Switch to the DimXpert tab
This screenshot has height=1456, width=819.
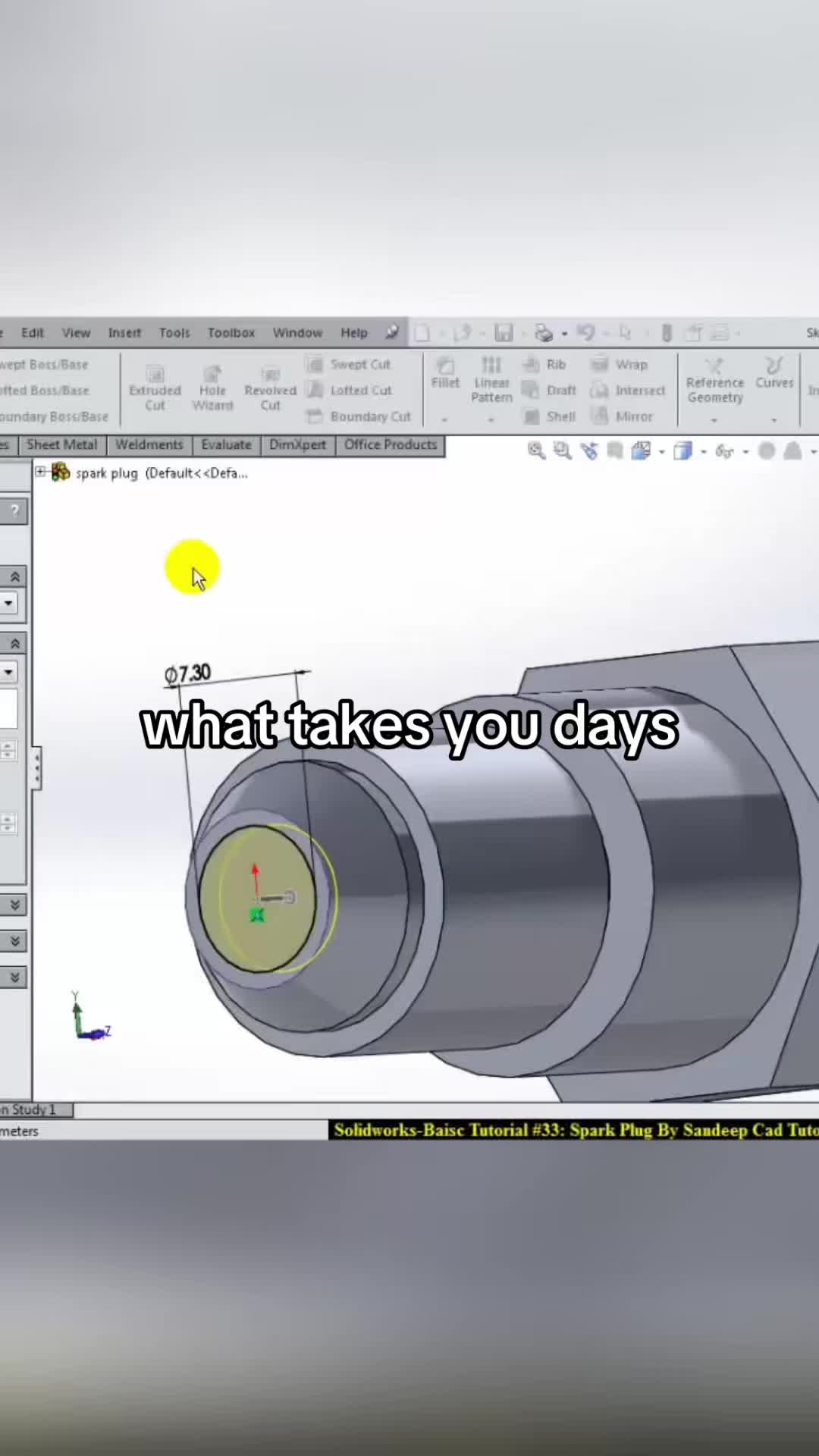[x=297, y=445]
